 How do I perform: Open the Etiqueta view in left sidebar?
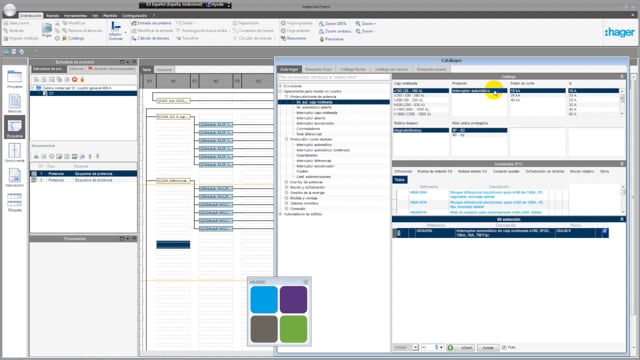[x=15, y=202]
